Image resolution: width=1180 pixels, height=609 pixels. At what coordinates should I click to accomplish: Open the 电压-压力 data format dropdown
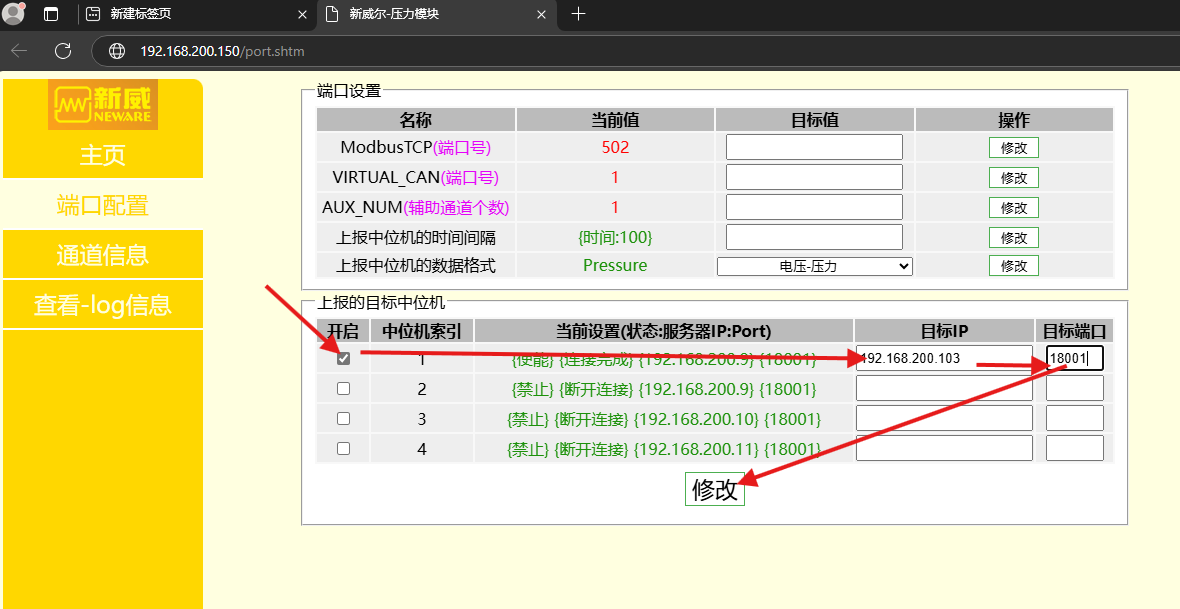pos(814,266)
